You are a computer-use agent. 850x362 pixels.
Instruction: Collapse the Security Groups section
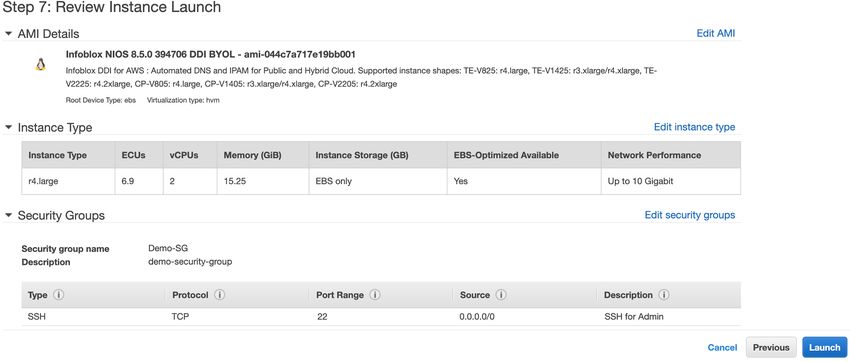tap(8, 216)
